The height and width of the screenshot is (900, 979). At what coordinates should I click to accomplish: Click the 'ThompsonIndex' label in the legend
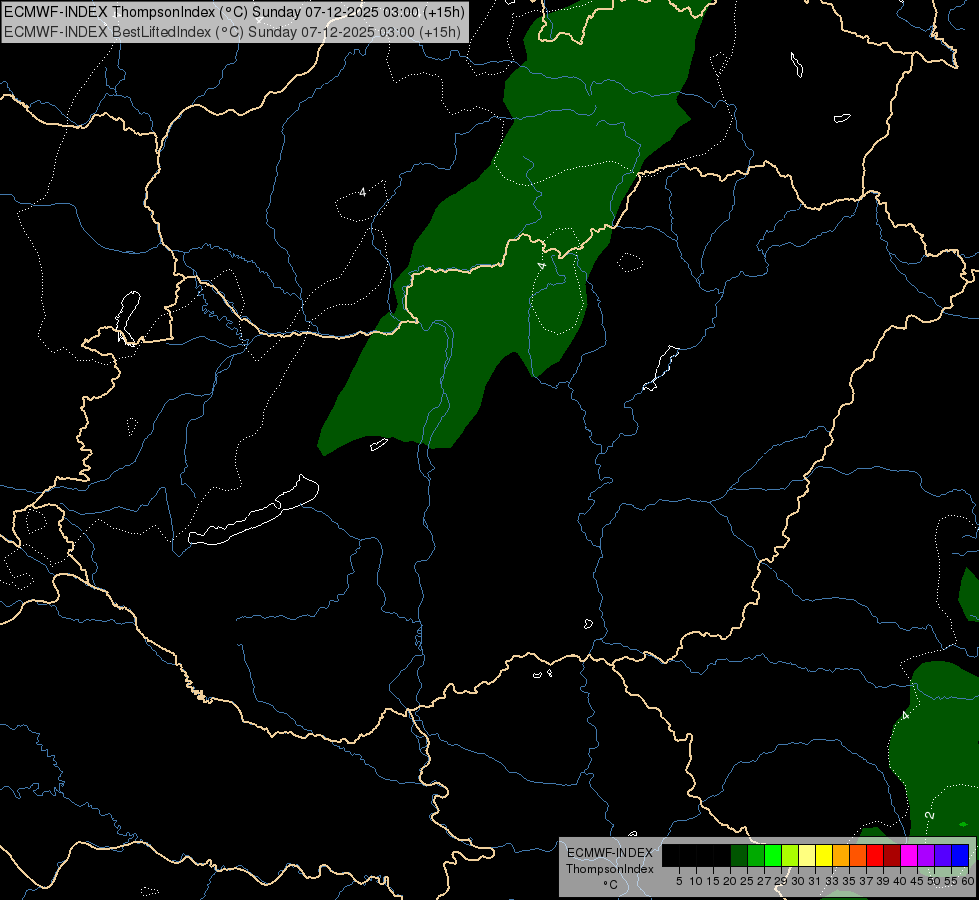[610, 869]
